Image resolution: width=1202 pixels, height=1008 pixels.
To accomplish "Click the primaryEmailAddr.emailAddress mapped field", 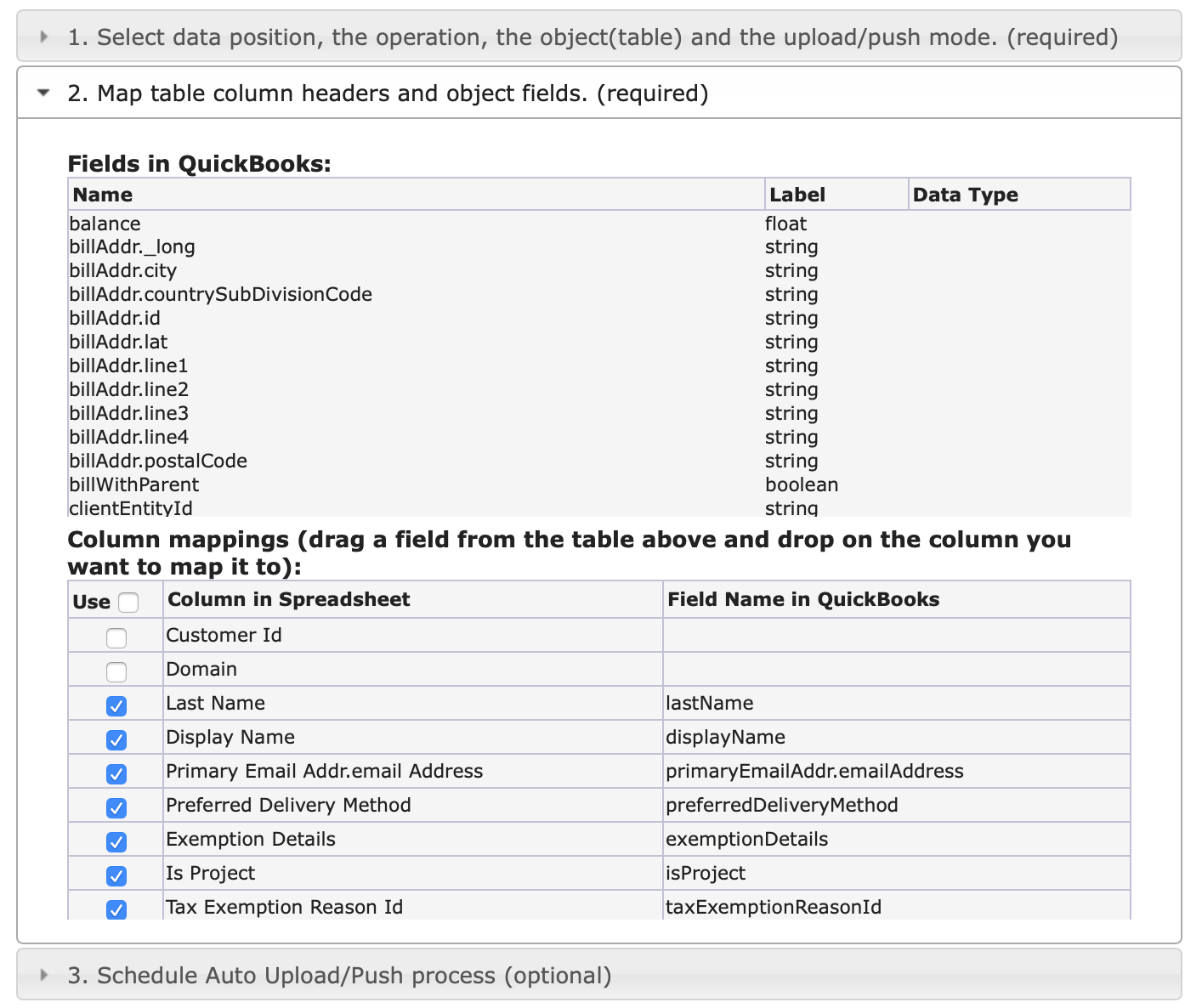I will point(897,771).
